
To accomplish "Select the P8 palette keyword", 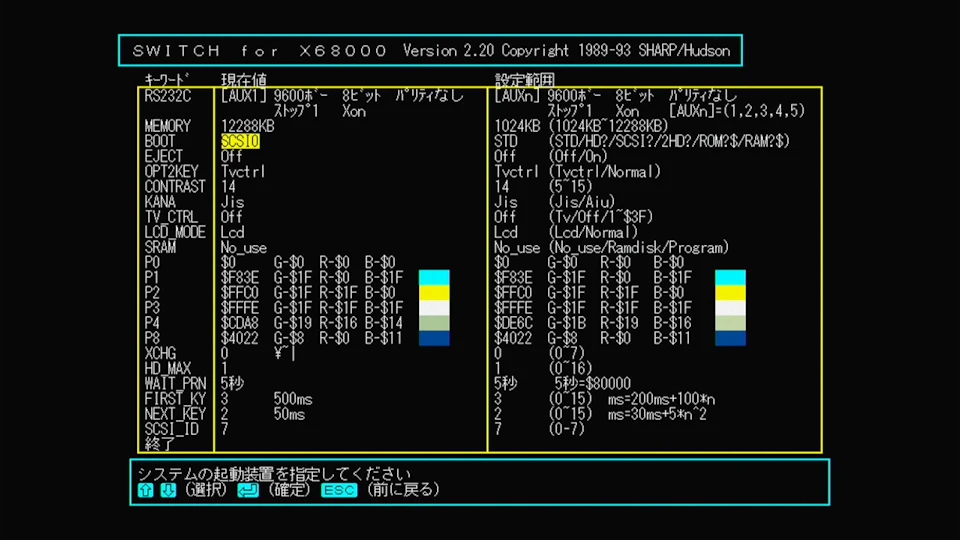I will (x=152, y=339).
